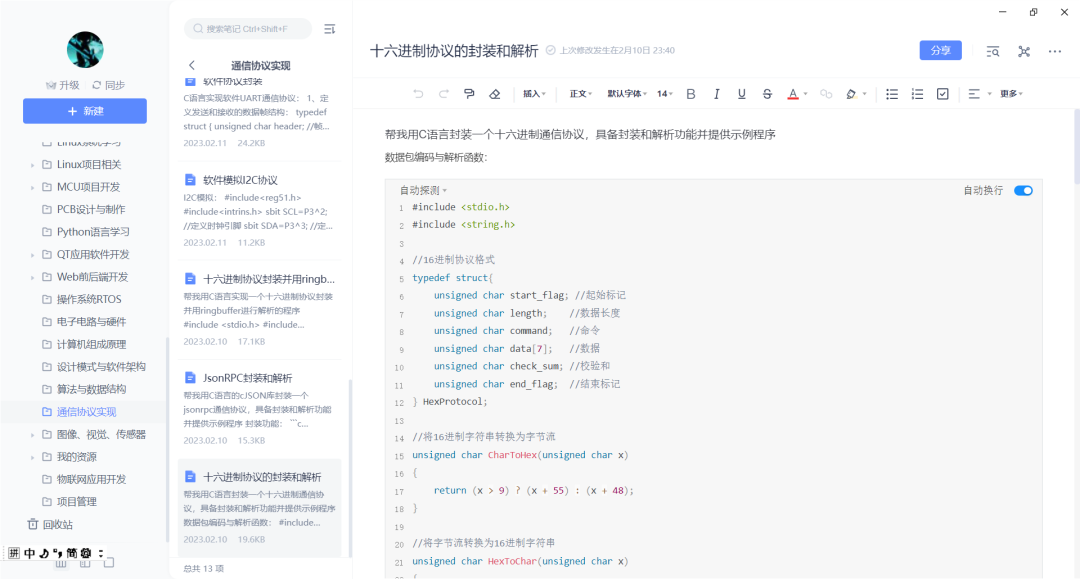Open the font size 14 dropdown
The image size is (1080, 579).
pyautogui.click(x=665, y=94)
